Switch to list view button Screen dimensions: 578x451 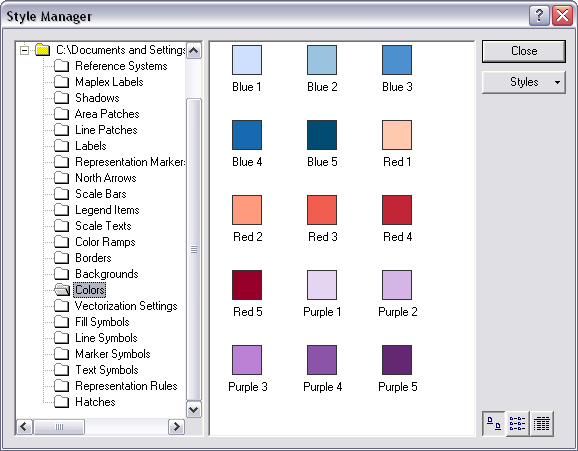click(518, 424)
